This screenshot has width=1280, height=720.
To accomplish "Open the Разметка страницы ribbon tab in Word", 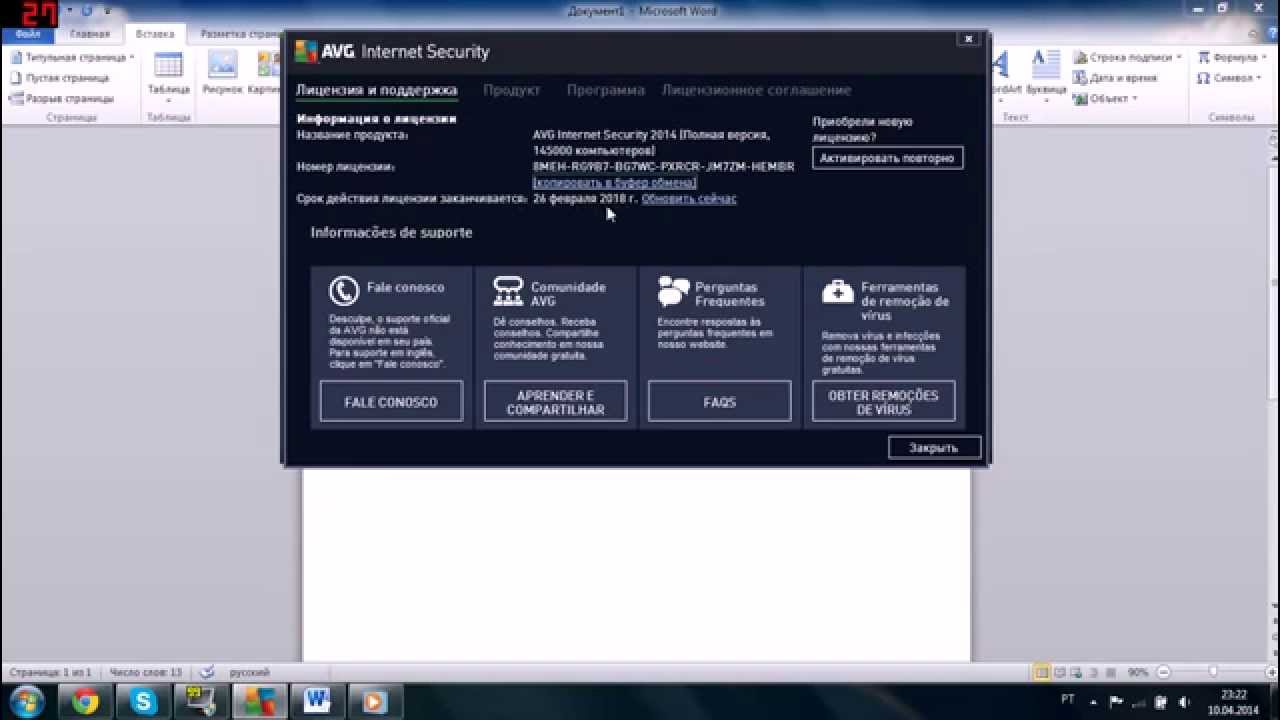I will click(240, 34).
